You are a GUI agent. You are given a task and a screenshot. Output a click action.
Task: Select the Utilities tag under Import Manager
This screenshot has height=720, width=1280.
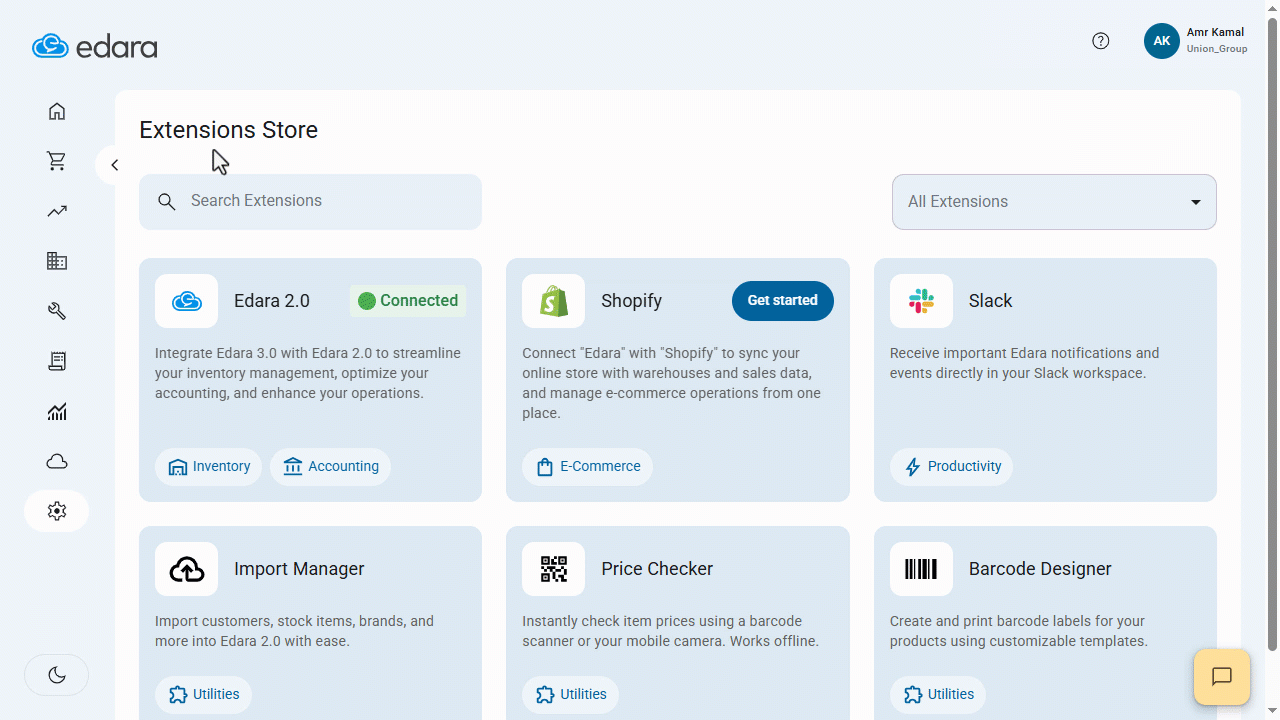click(x=203, y=695)
